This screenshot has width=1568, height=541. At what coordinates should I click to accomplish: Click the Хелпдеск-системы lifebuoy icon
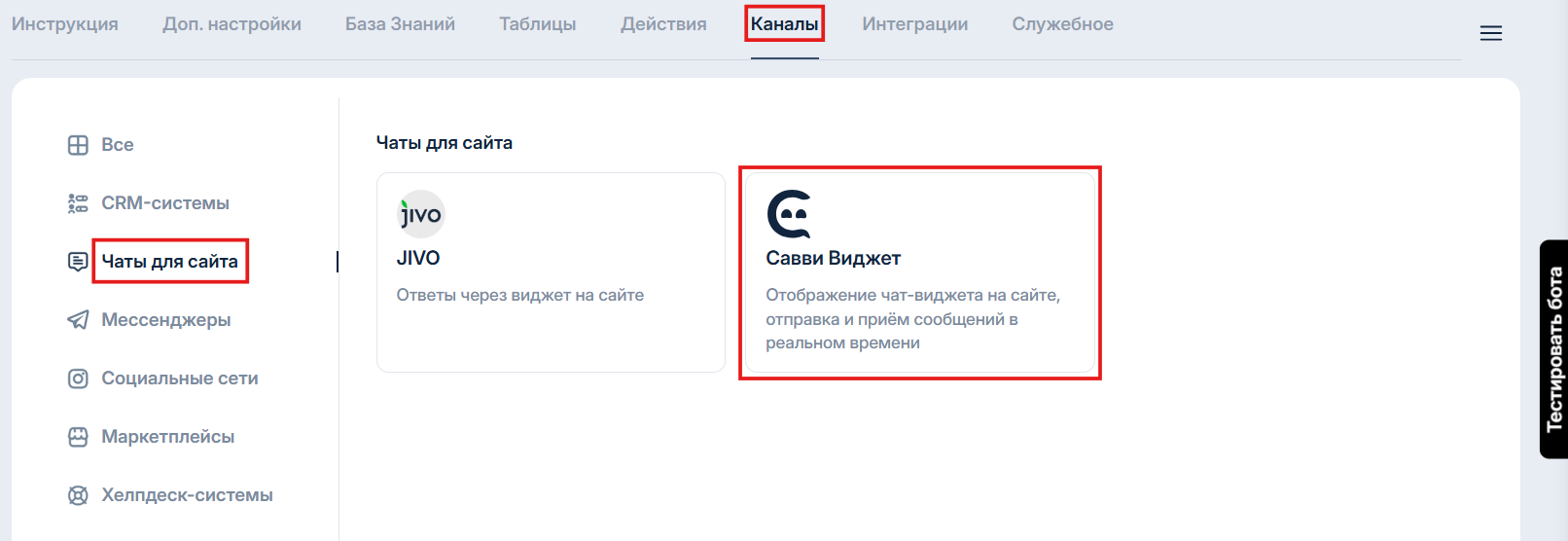point(78,495)
